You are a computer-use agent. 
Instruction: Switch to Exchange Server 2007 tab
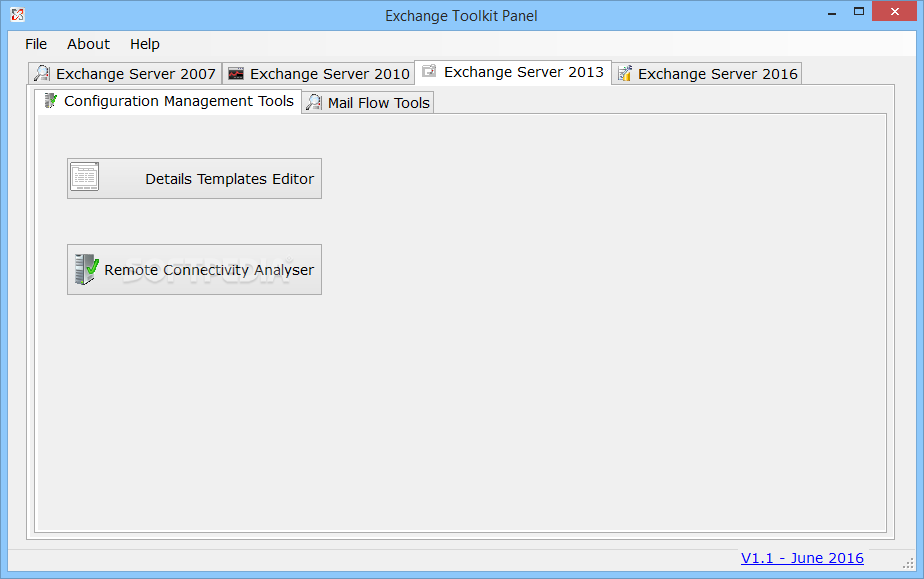(125, 74)
